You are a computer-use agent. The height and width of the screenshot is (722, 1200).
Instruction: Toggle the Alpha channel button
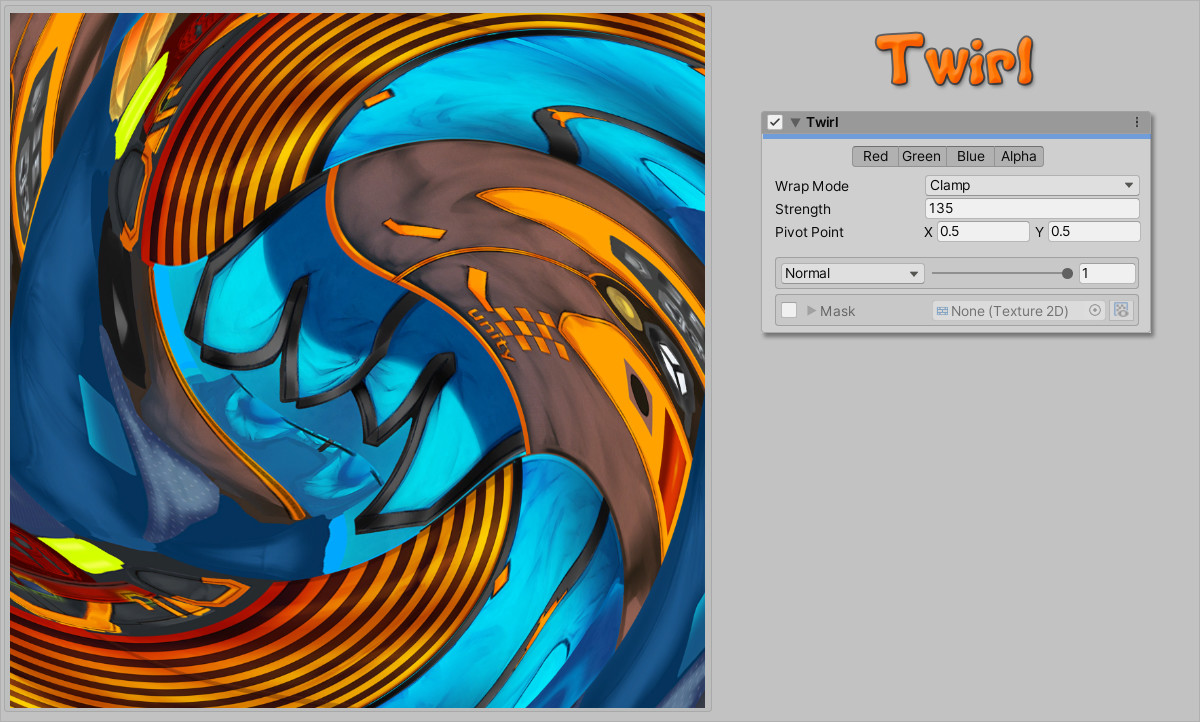[x=1019, y=156]
